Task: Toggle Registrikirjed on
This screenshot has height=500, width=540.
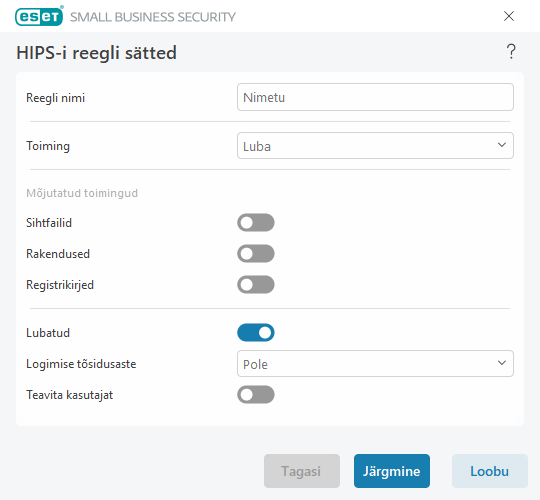Action: 256,284
